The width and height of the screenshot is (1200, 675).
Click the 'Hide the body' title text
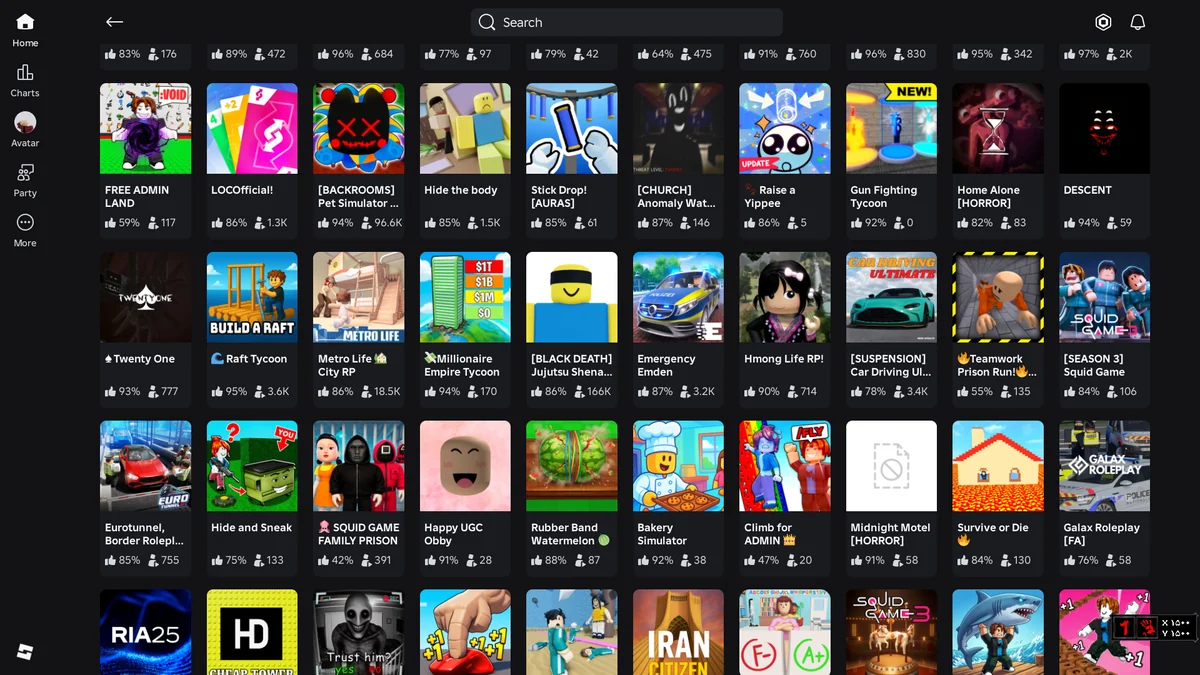pyautogui.click(x=460, y=190)
